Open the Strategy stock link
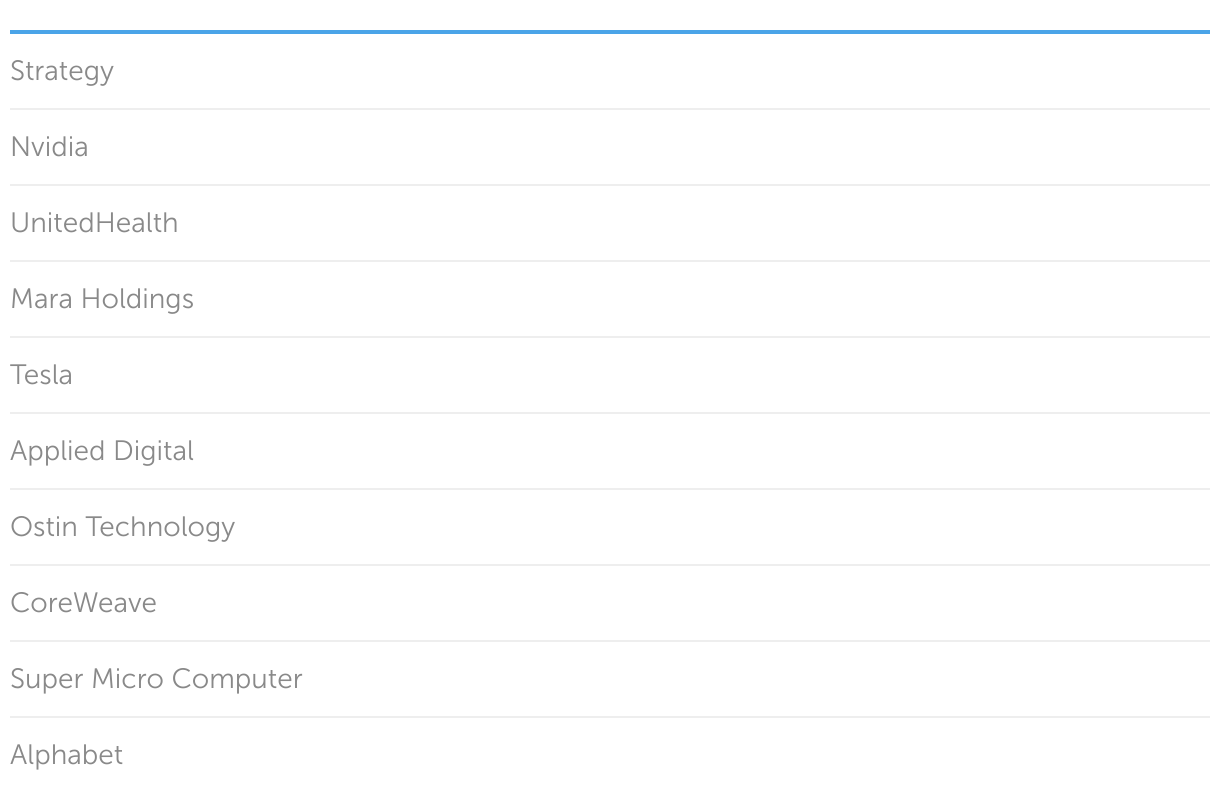Screen dimensions: 1220x802 pos(62,71)
